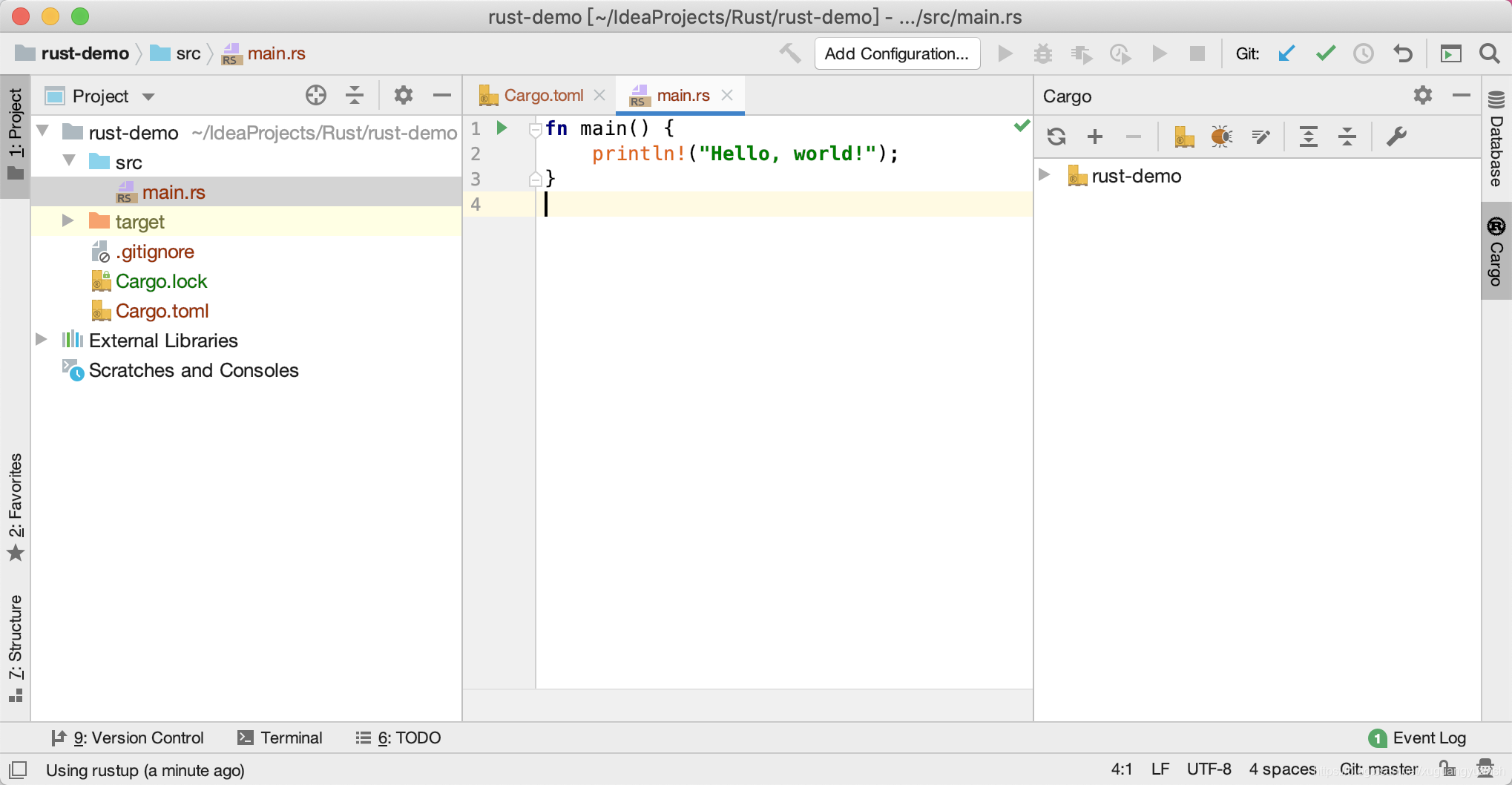The width and height of the screenshot is (1512, 785).
Task: Locate current file in Project tree
Action: (316, 96)
